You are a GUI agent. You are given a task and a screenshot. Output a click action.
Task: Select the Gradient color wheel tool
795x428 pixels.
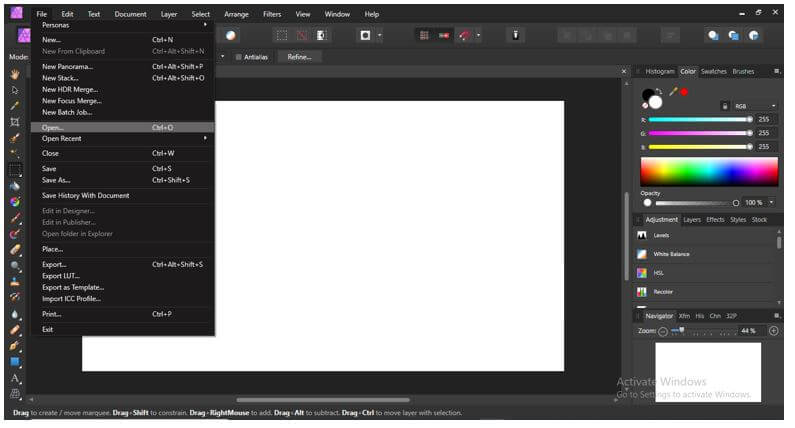(x=15, y=202)
